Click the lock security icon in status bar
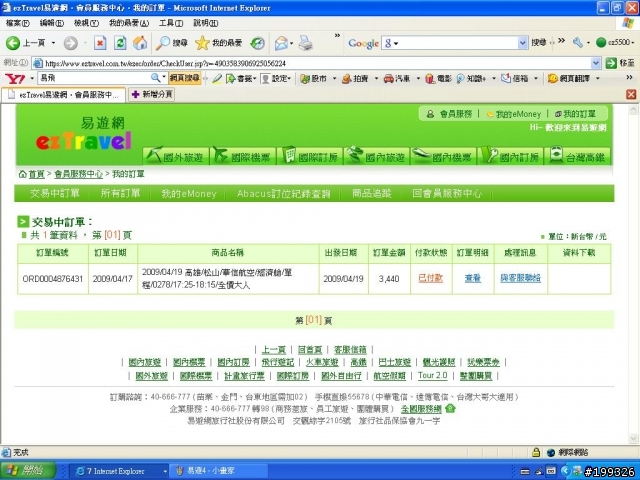 point(536,452)
